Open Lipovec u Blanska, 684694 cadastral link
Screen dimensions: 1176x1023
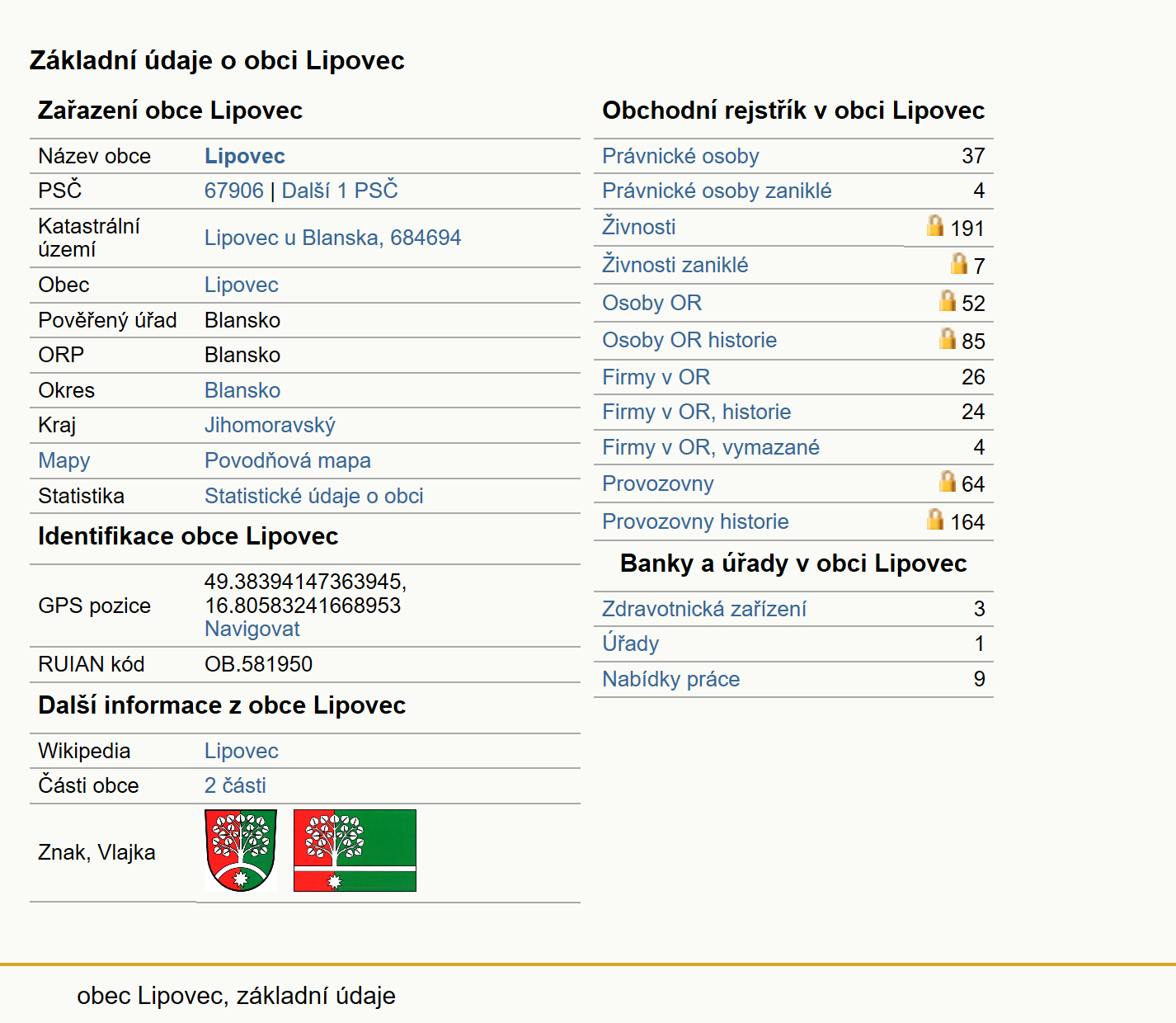[x=332, y=238]
